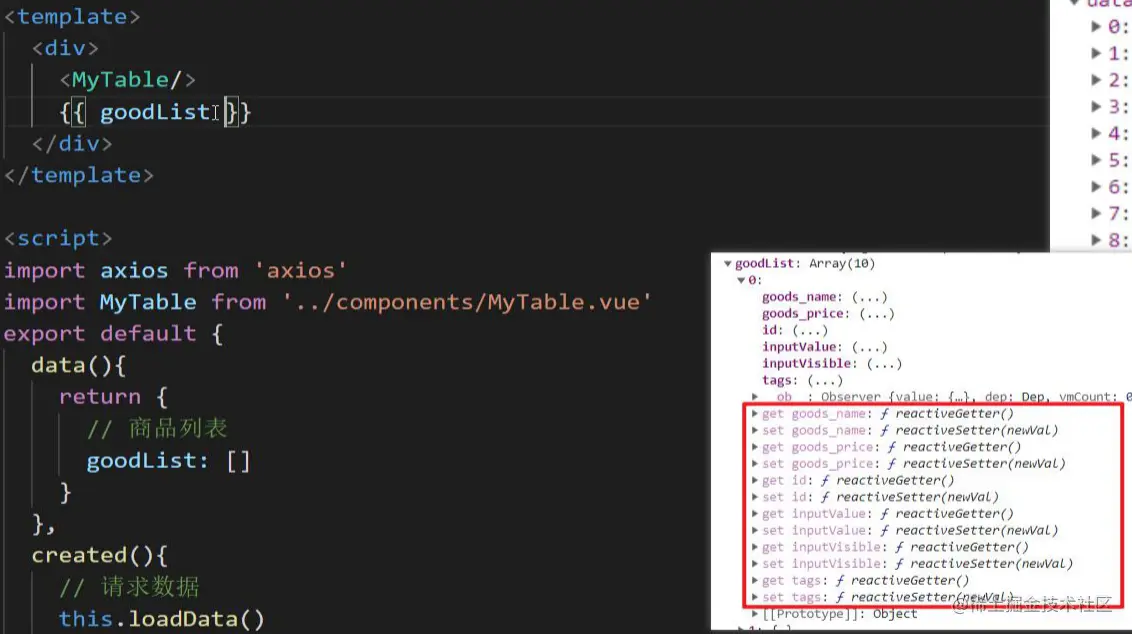The height and width of the screenshot is (634, 1132).
Task: Click the opening <script> tag
Action: (58, 238)
